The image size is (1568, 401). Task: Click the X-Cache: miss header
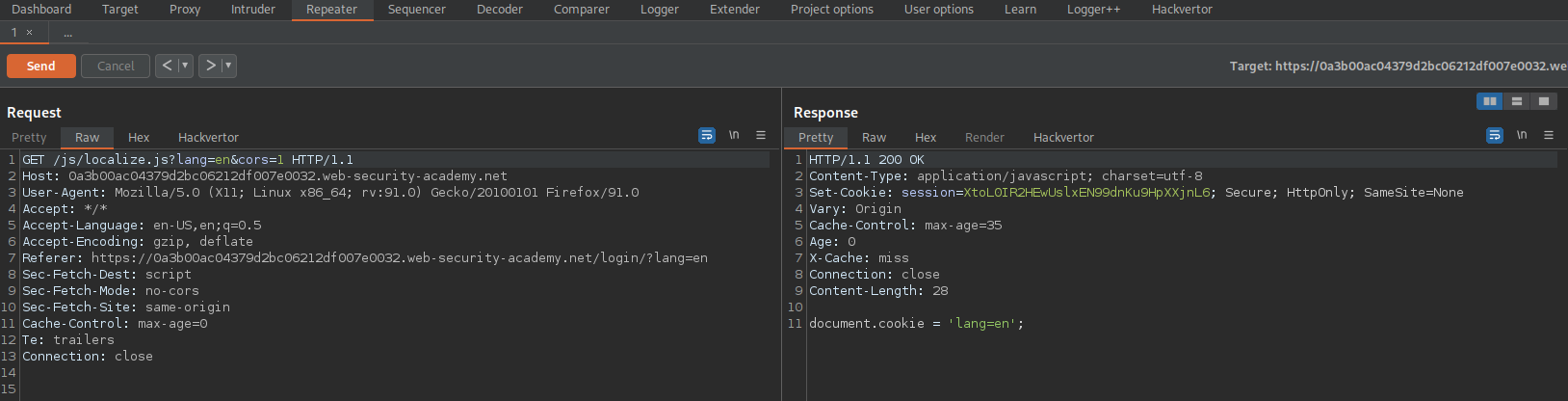pyautogui.click(x=859, y=258)
